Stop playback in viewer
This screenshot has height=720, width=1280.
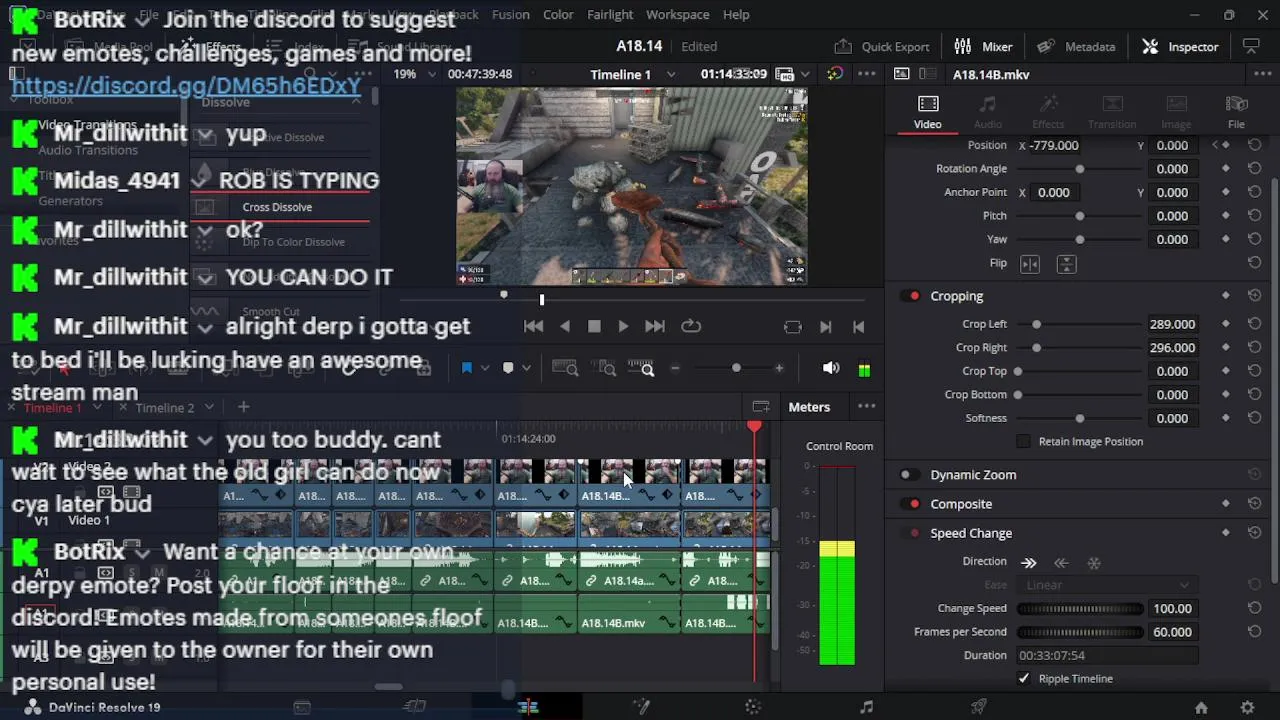594,326
